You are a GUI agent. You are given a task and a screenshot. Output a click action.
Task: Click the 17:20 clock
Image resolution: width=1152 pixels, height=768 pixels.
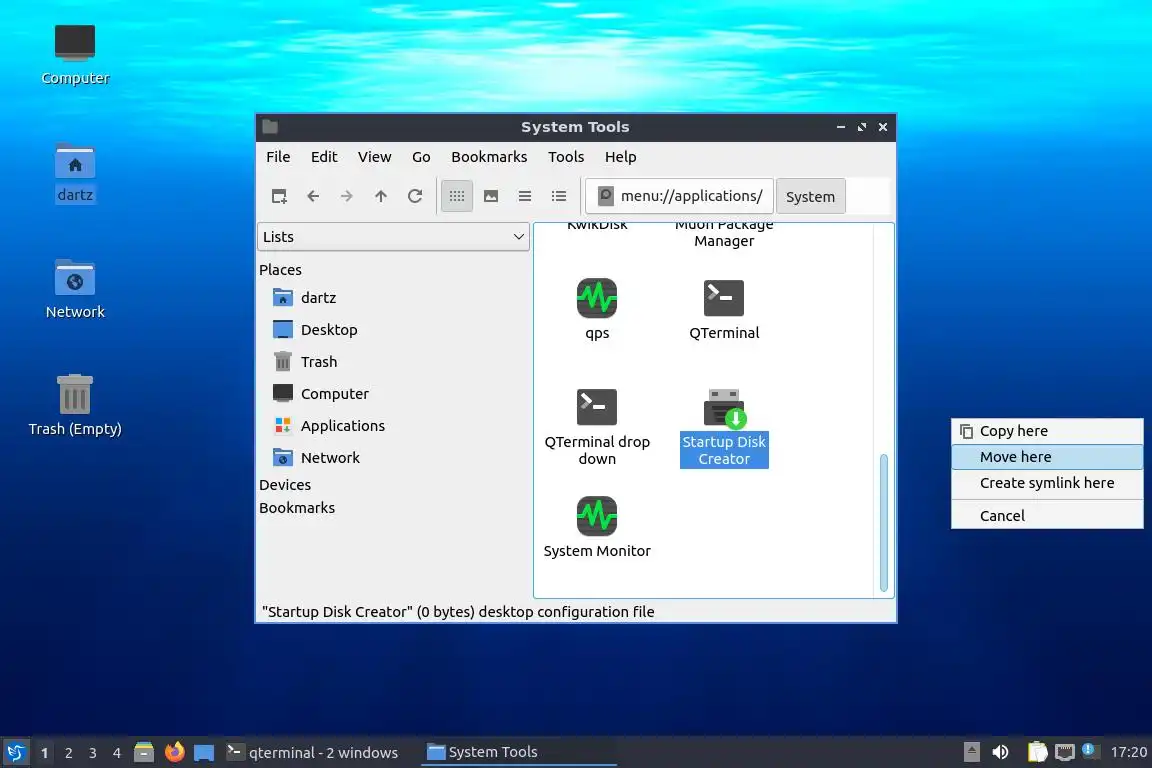pyautogui.click(x=1128, y=752)
